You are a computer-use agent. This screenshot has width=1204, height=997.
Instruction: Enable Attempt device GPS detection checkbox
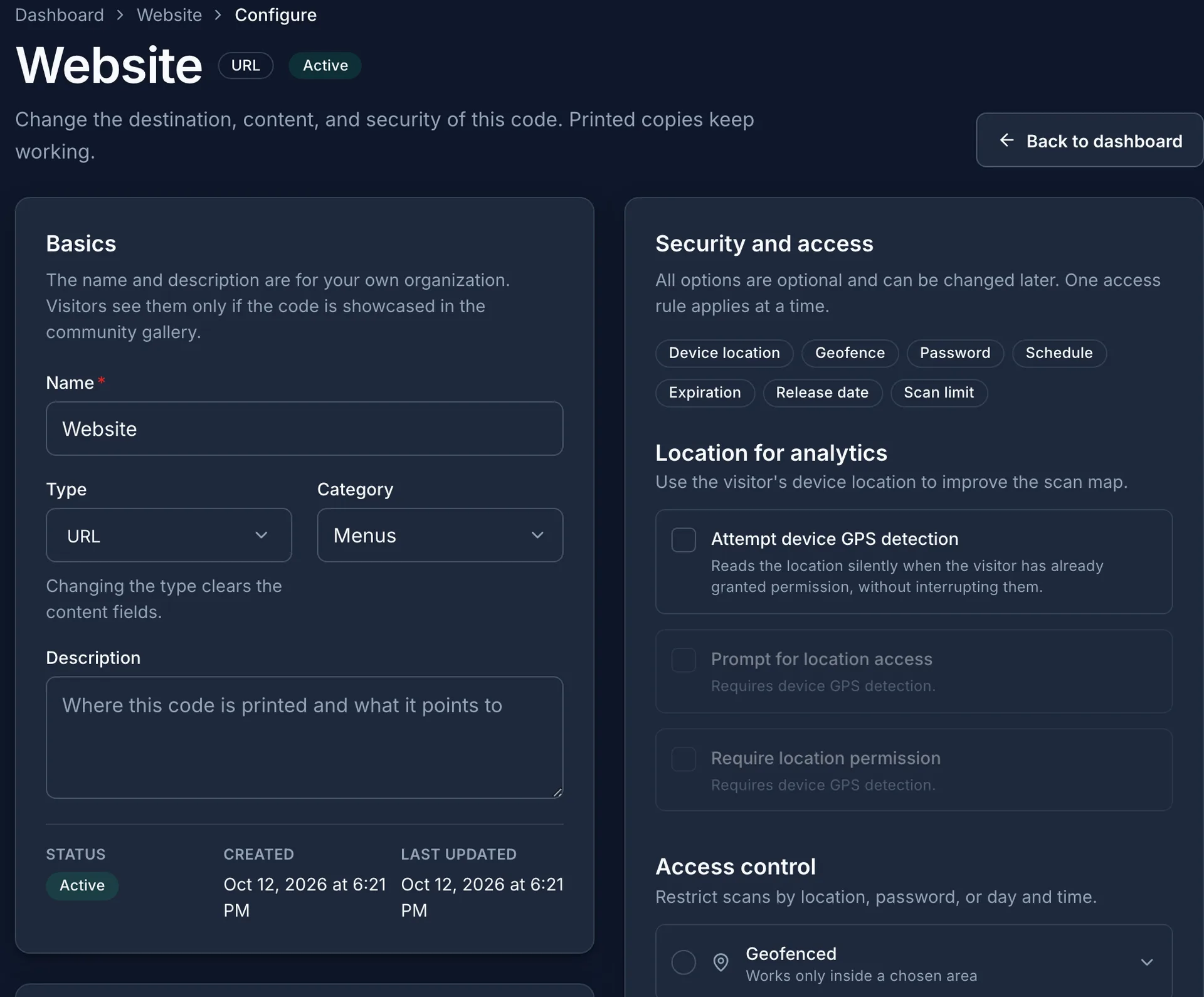684,540
